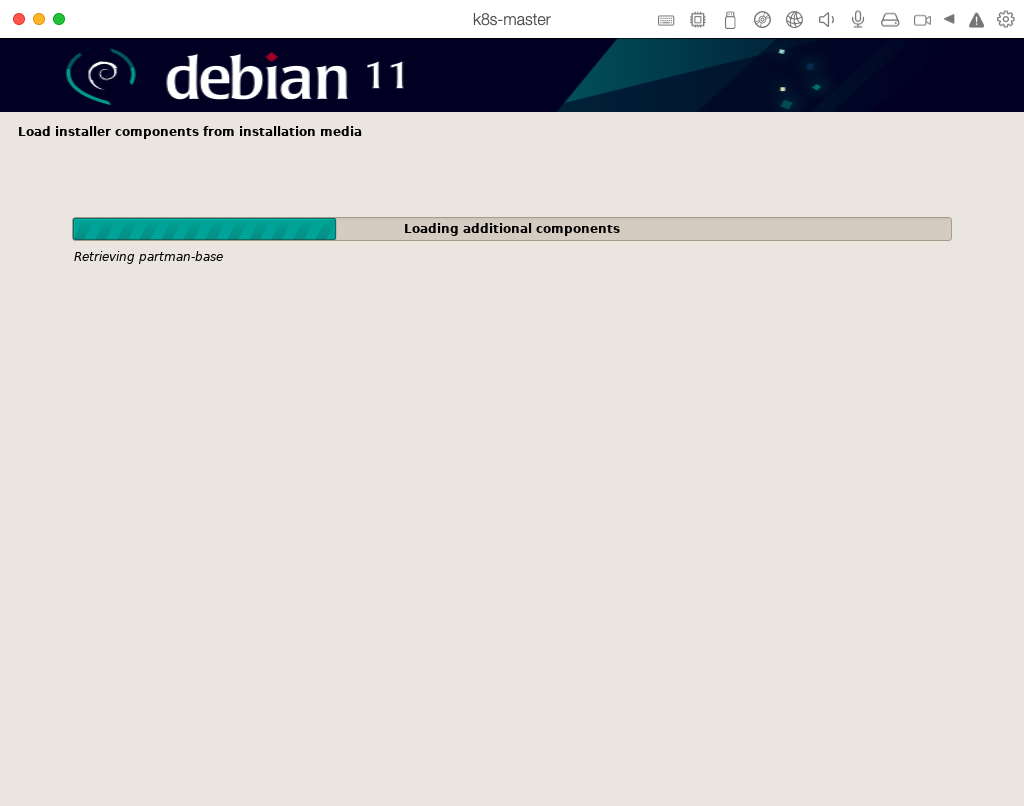Open the VM settings gear icon
The height and width of the screenshot is (806, 1024).
pyautogui.click(x=1006, y=20)
